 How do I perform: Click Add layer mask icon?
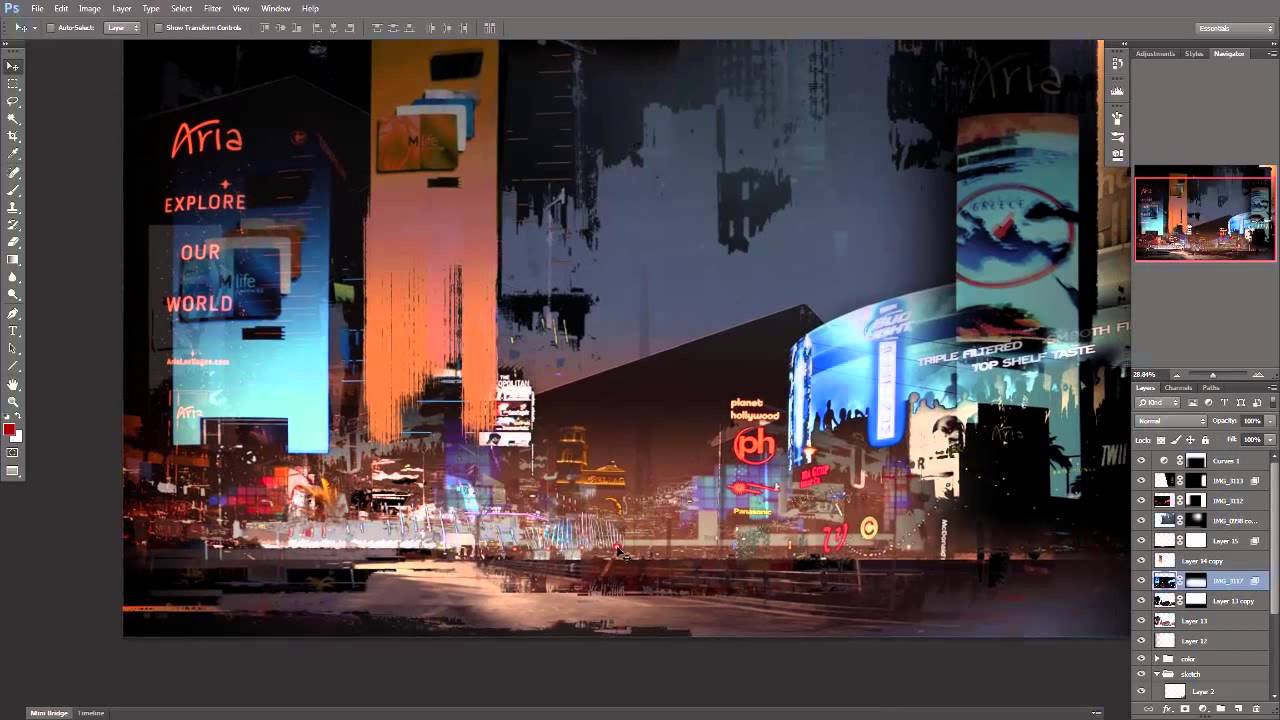tap(1185, 708)
